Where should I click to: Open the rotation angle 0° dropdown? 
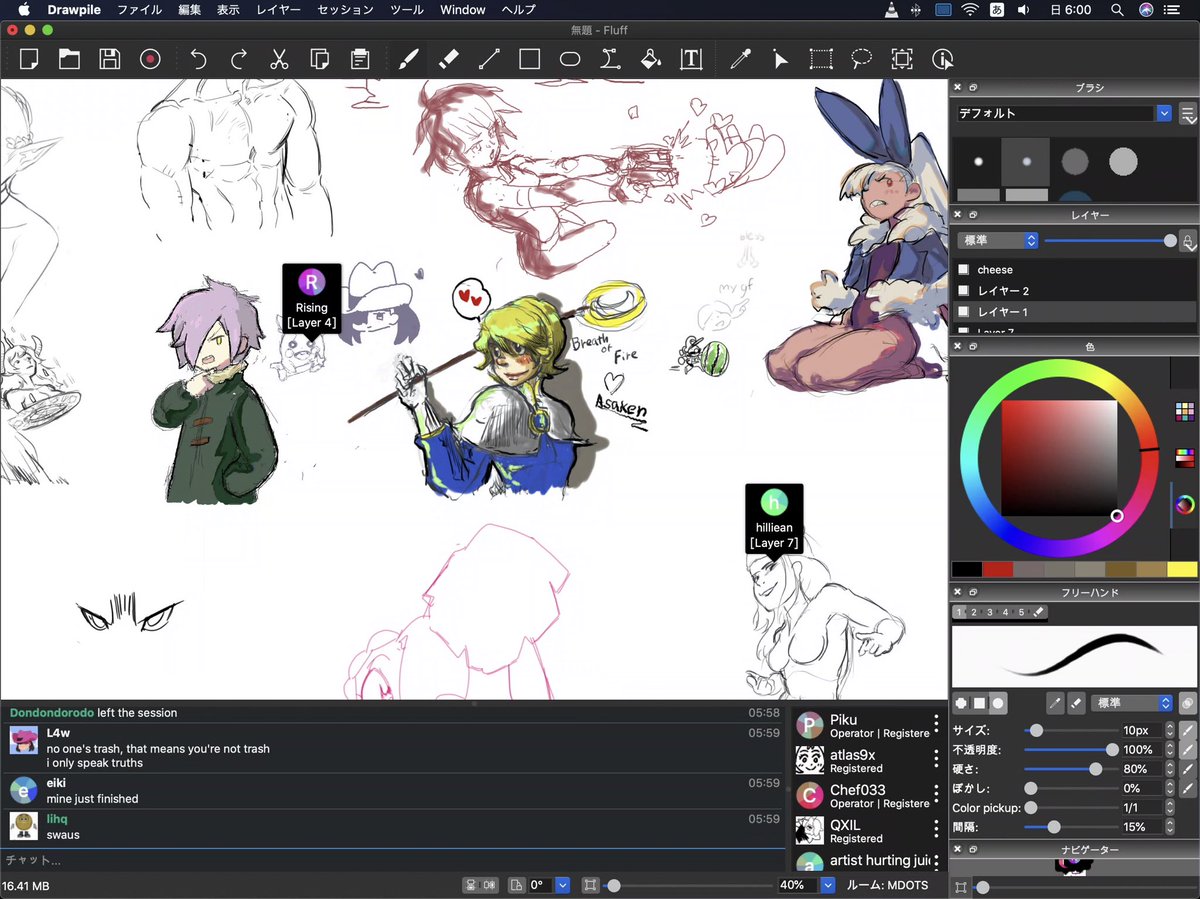click(562, 885)
